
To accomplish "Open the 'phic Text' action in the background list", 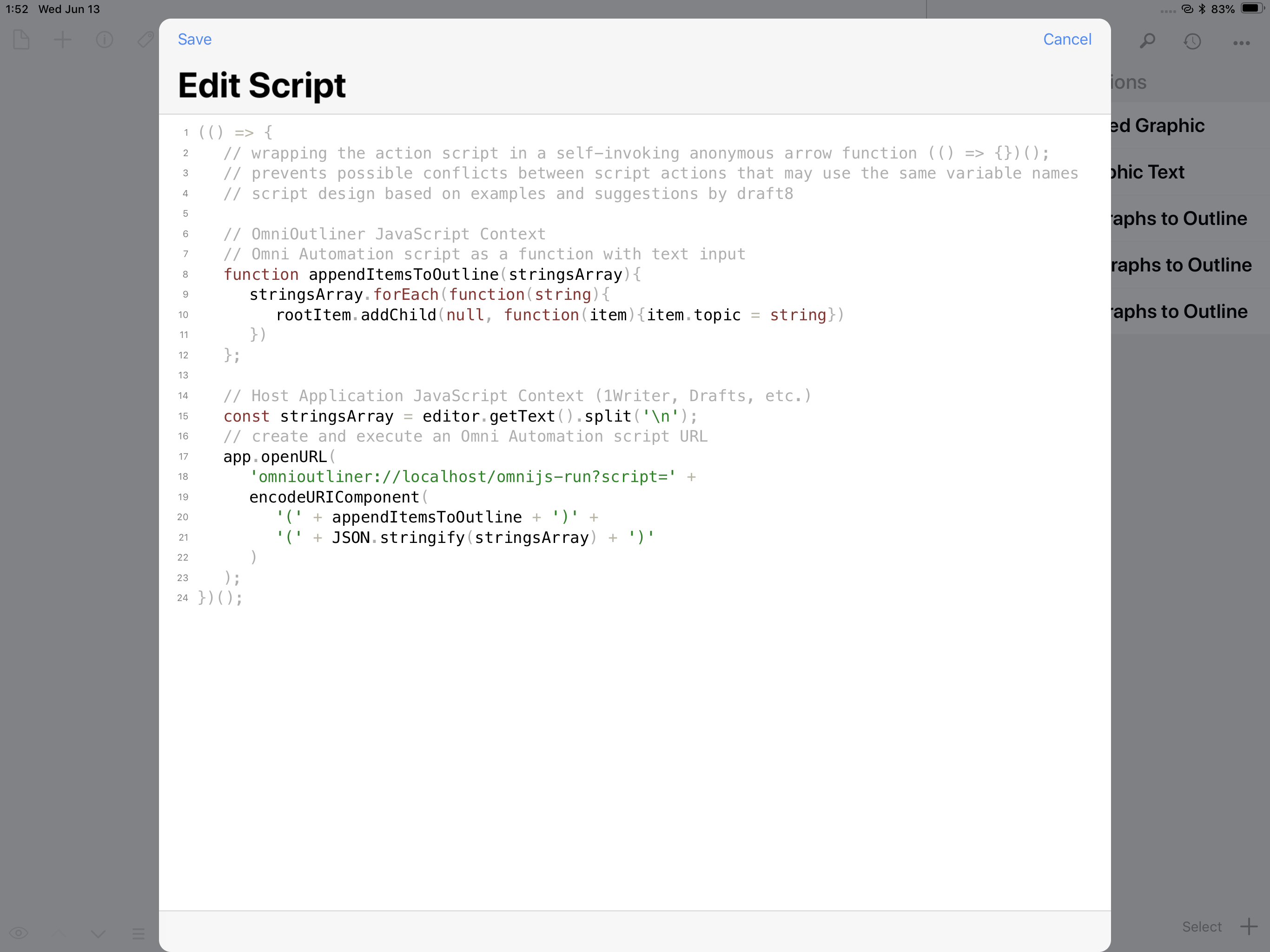I will (x=1190, y=172).
